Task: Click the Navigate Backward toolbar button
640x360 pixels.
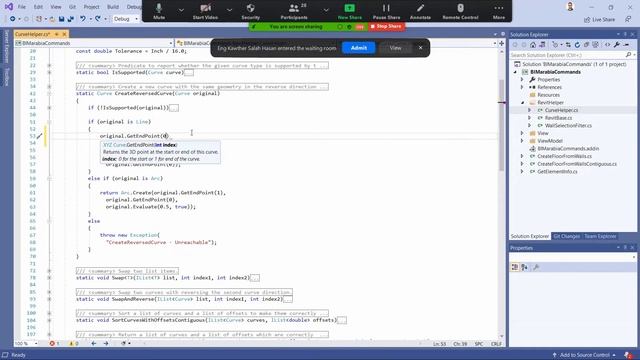Action: click(x=13, y=19)
